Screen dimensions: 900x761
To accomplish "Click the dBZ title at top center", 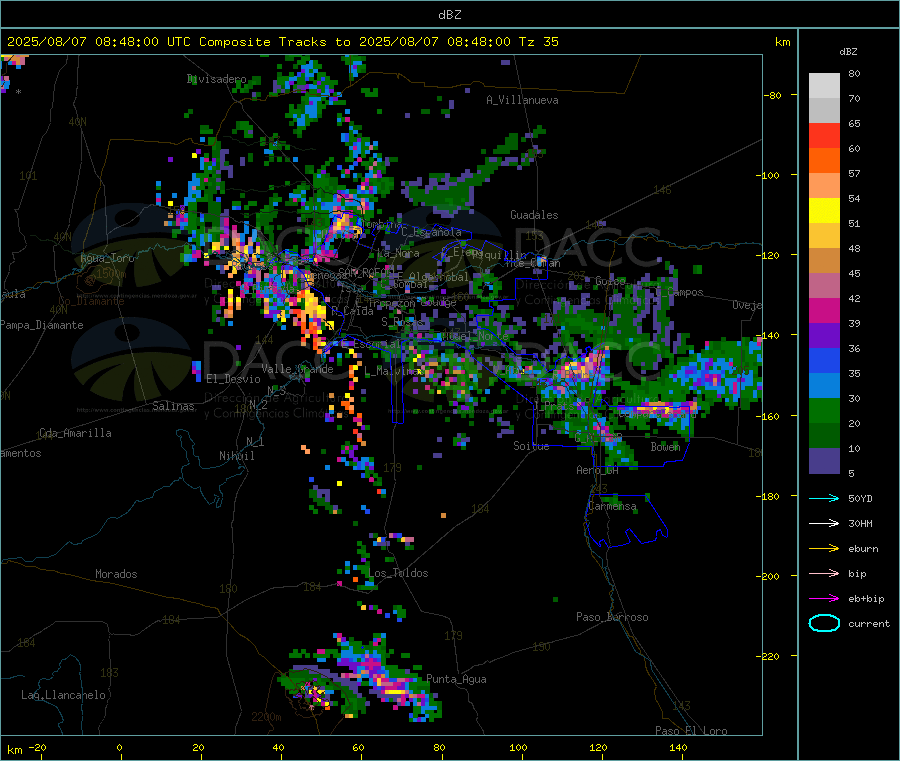I will pos(449,14).
